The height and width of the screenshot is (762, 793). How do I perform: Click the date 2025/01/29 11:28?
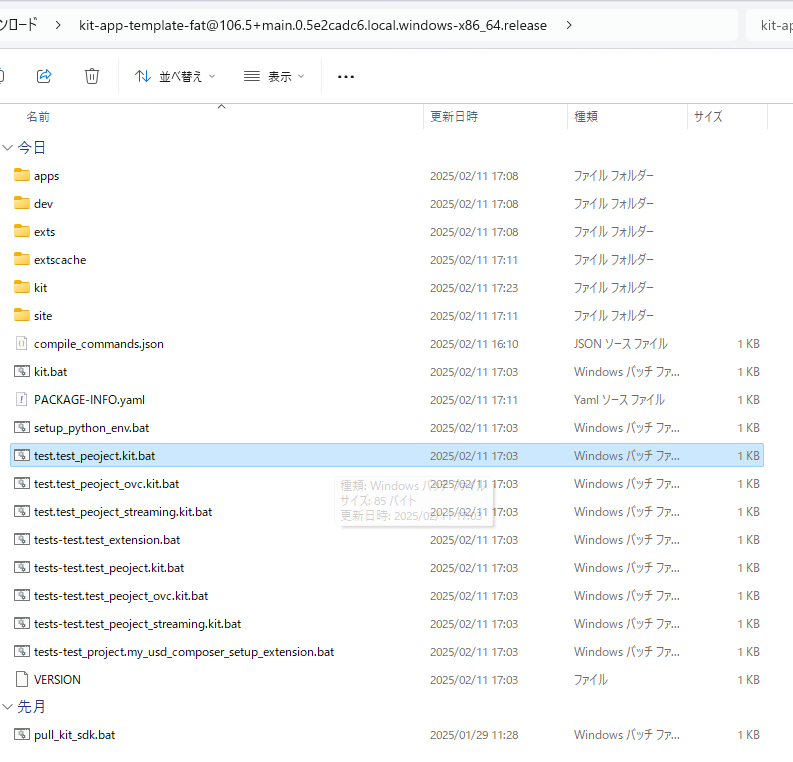point(474,735)
